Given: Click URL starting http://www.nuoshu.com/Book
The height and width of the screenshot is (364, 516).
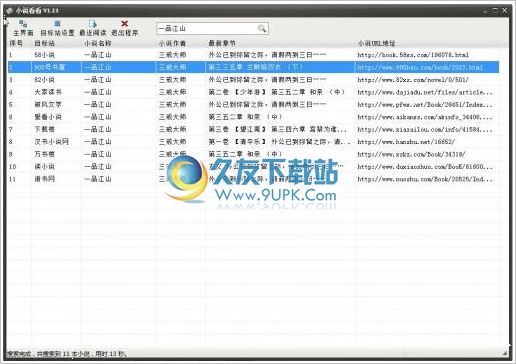Looking at the screenshot, I should 425,179.
